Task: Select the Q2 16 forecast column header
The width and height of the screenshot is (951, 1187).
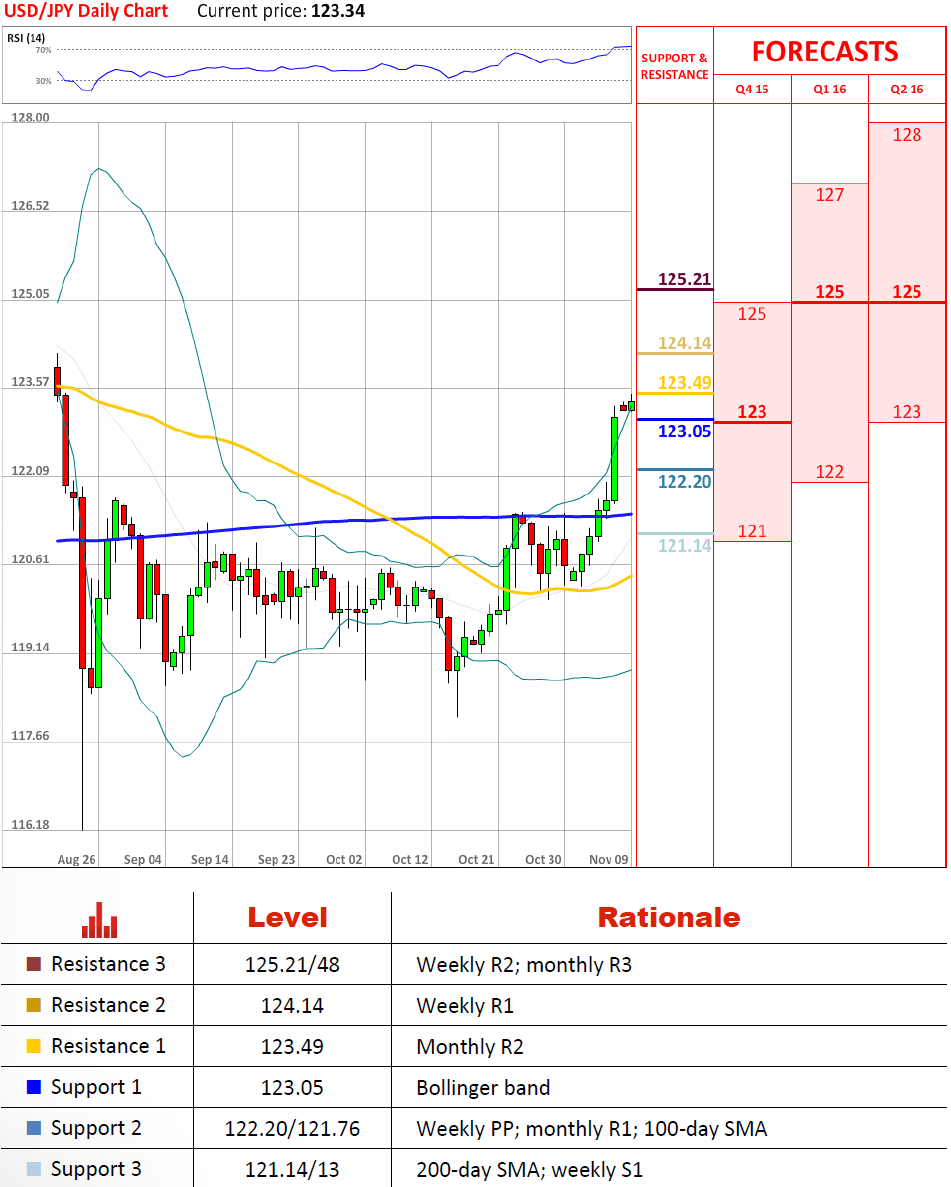Action: click(x=907, y=89)
